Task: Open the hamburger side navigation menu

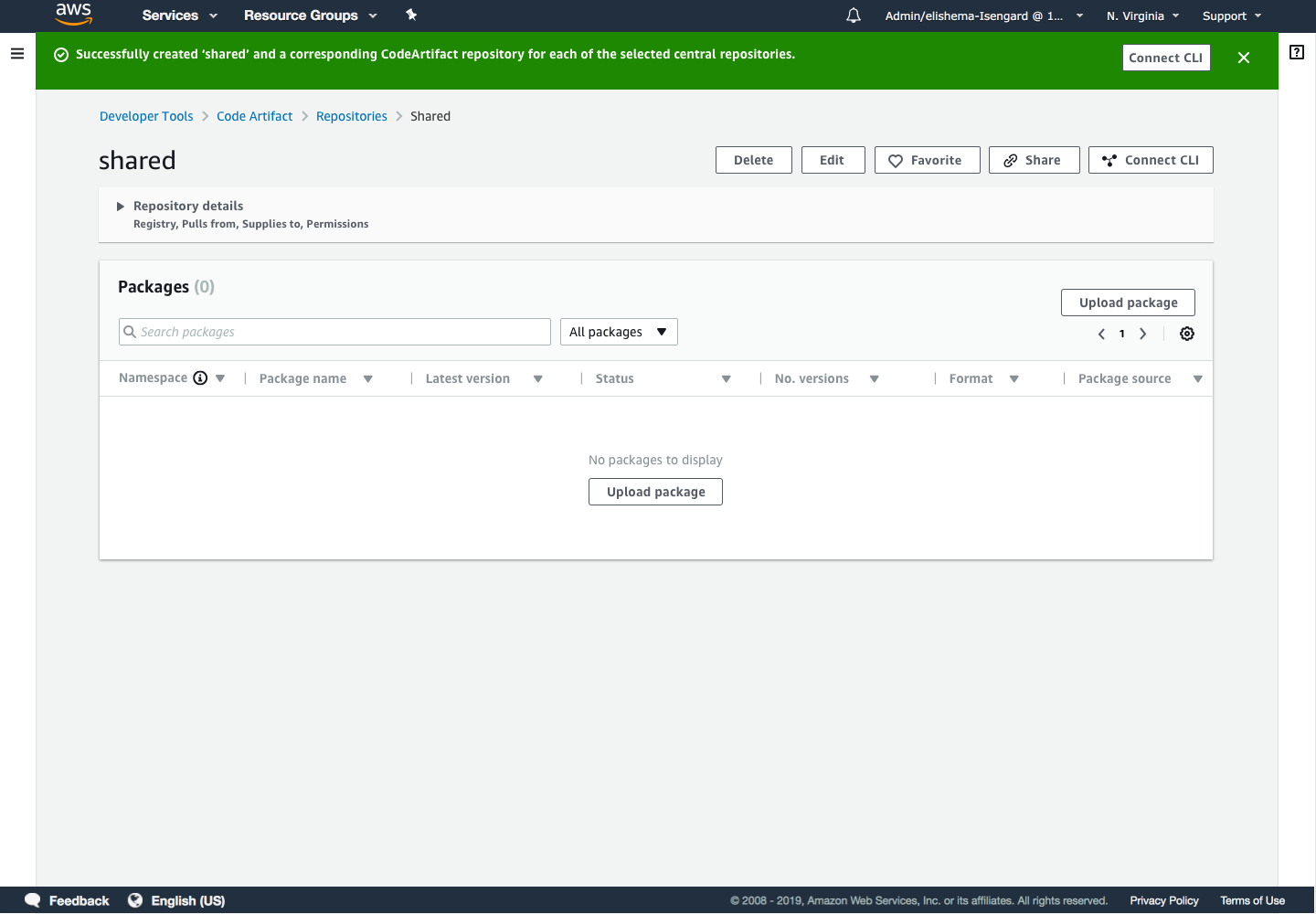Action: click(x=17, y=54)
